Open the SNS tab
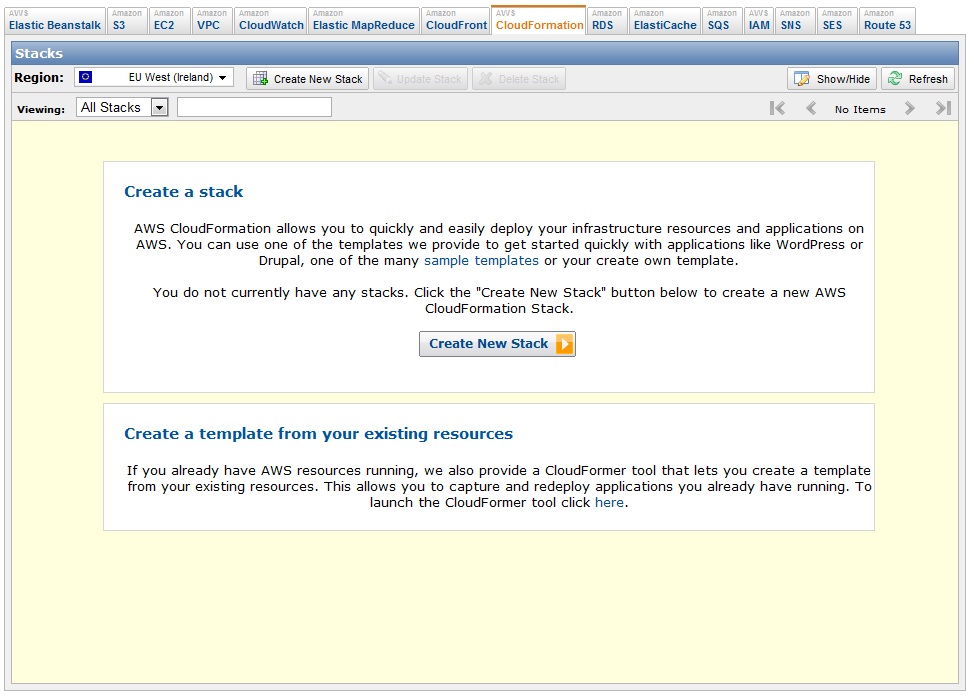 795,20
